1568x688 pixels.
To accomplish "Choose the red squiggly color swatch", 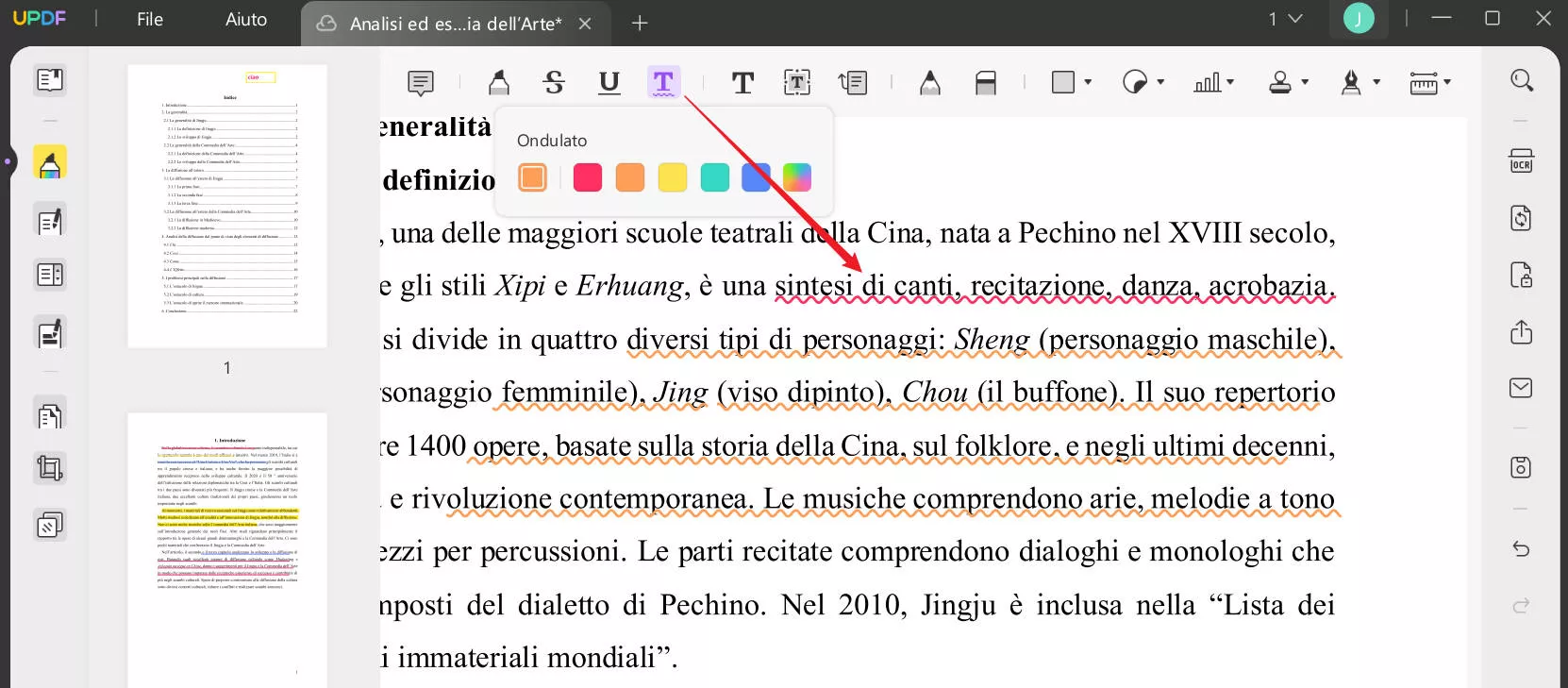I will (x=588, y=177).
